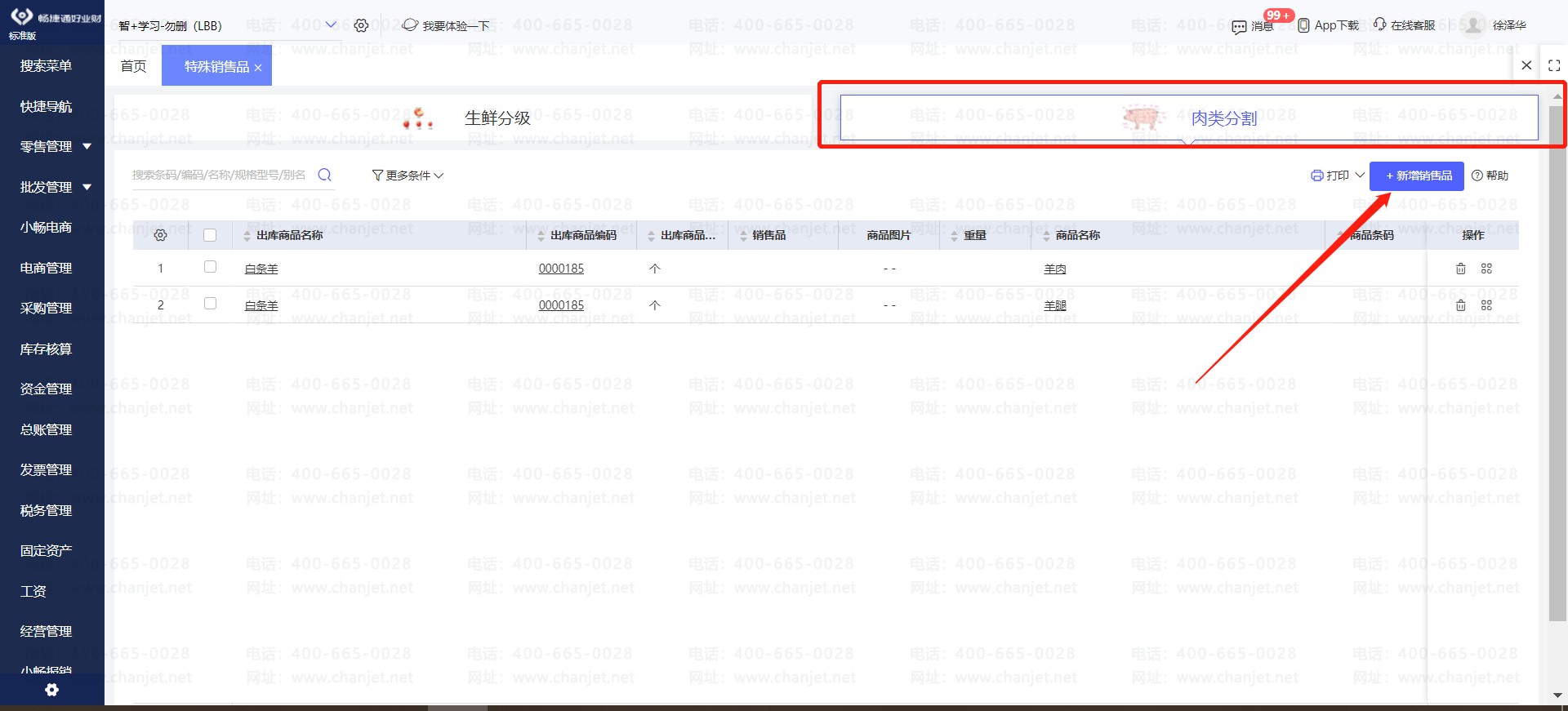The image size is (1568, 711).
Task: Open 总账管理 module
Action: (x=47, y=430)
